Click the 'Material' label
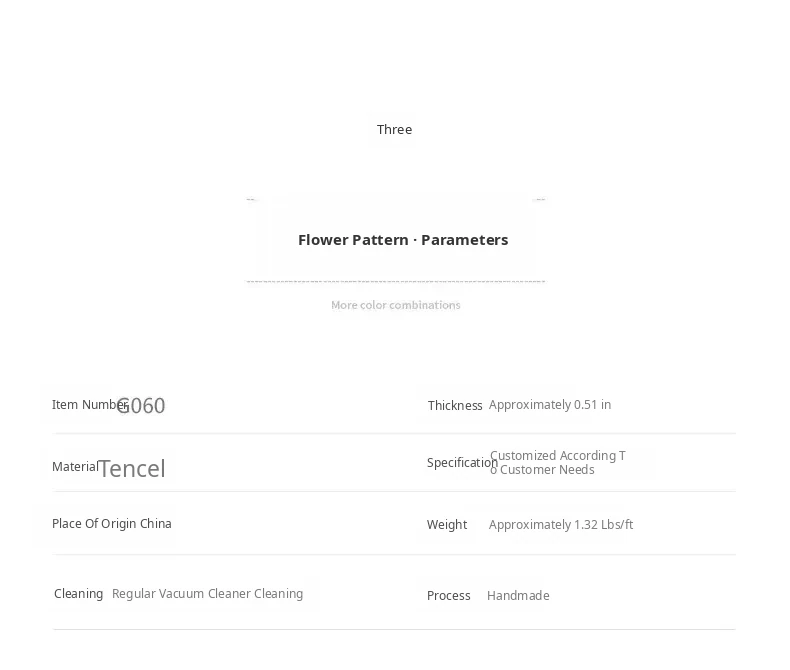This screenshot has width=790, height=670. point(75,466)
